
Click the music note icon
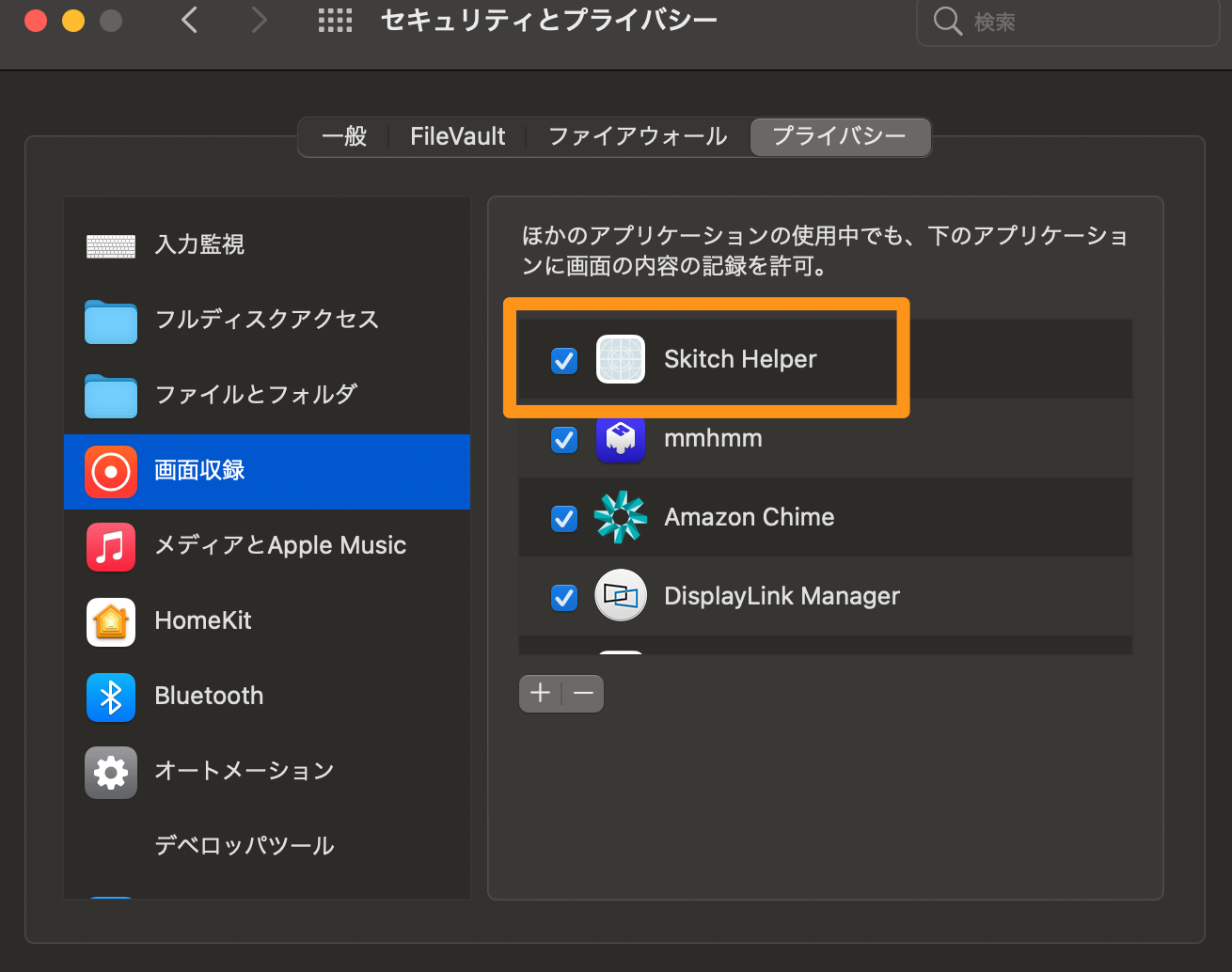point(111,546)
